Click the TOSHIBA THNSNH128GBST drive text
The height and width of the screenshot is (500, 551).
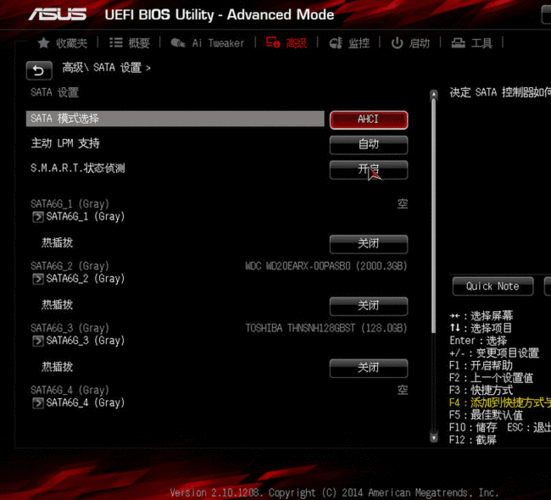(x=326, y=328)
